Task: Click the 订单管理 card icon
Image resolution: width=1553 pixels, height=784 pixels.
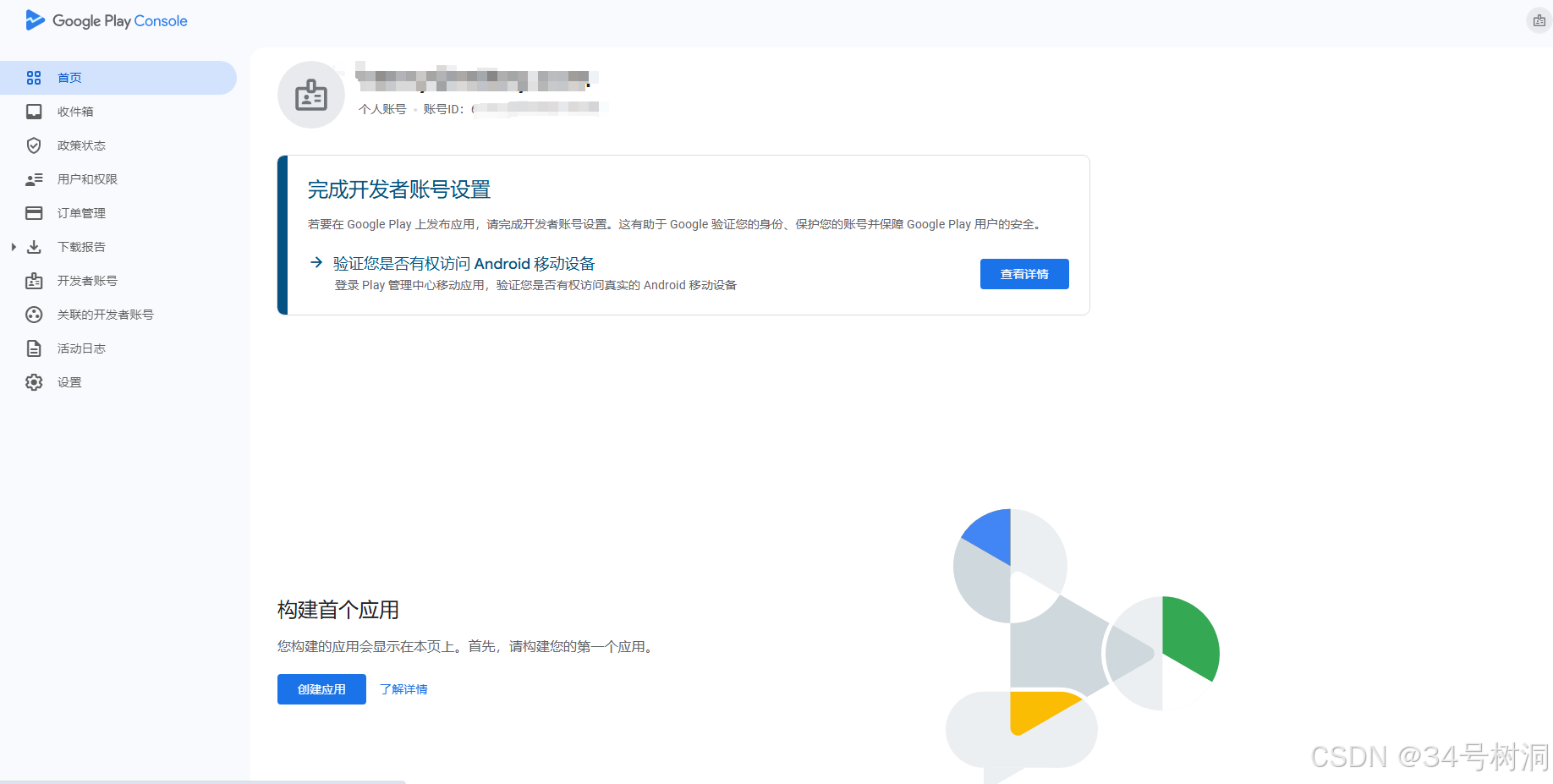Action: [34, 213]
